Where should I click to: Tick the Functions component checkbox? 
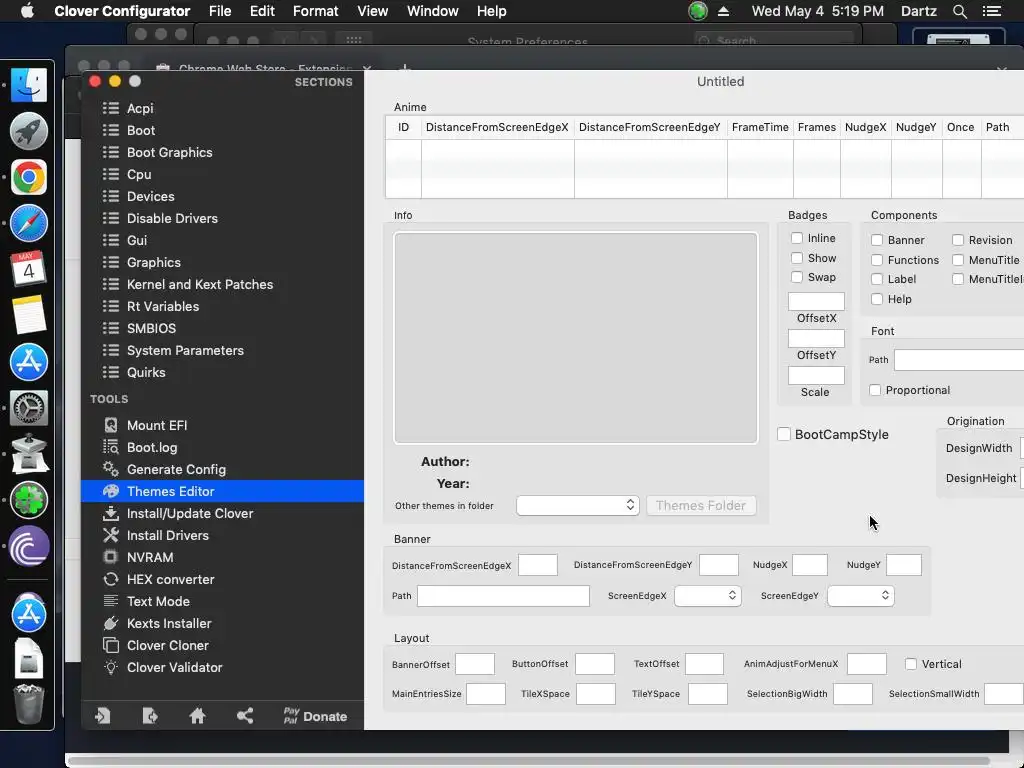pyautogui.click(x=877, y=260)
